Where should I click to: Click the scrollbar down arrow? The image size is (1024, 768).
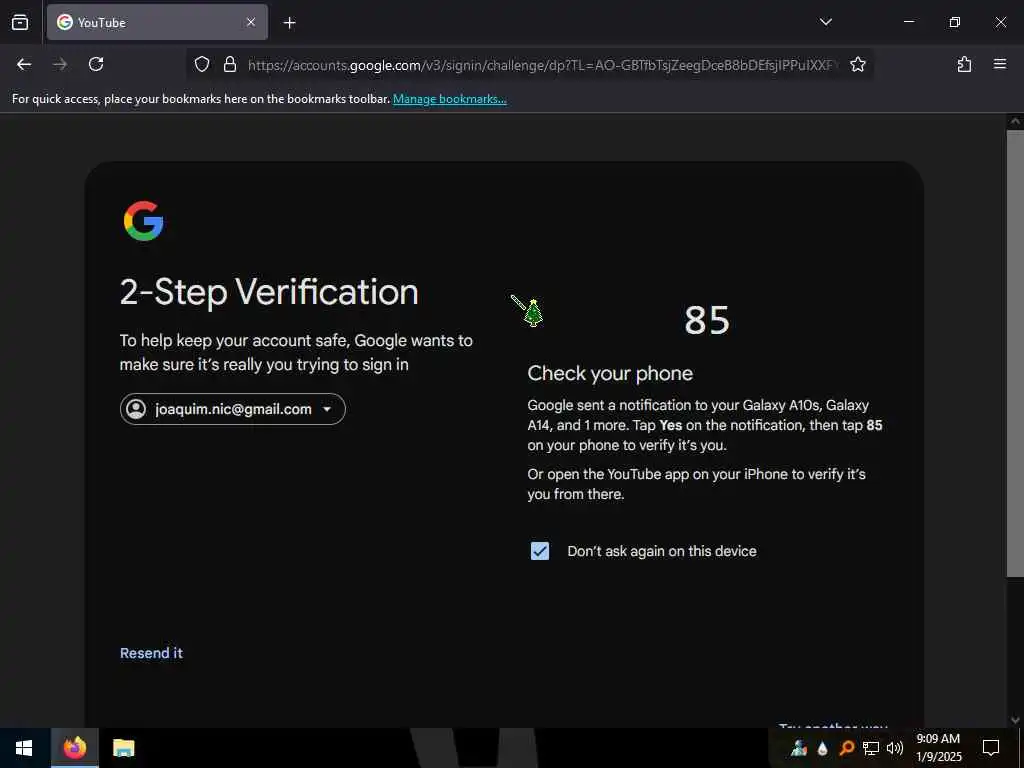[1015, 720]
